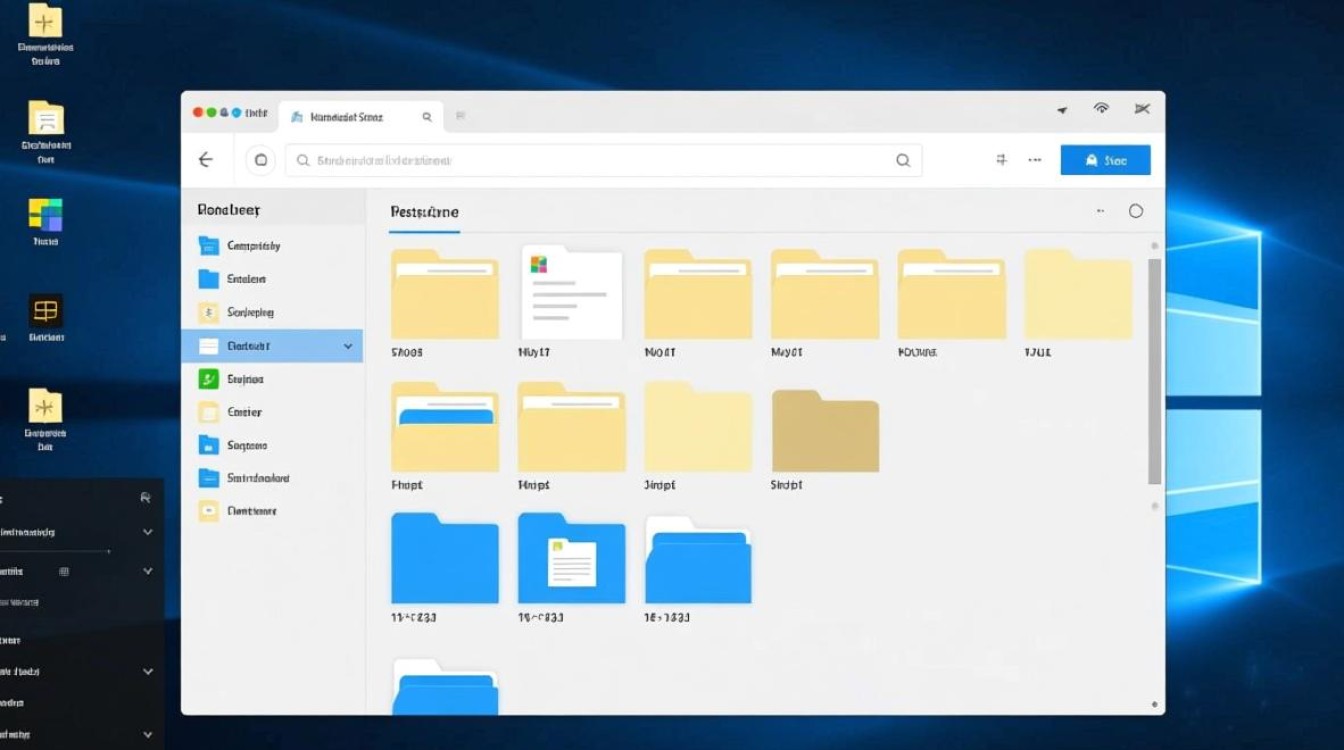
Task: Open the three-dots more options menu
Action: (x=1035, y=160)
